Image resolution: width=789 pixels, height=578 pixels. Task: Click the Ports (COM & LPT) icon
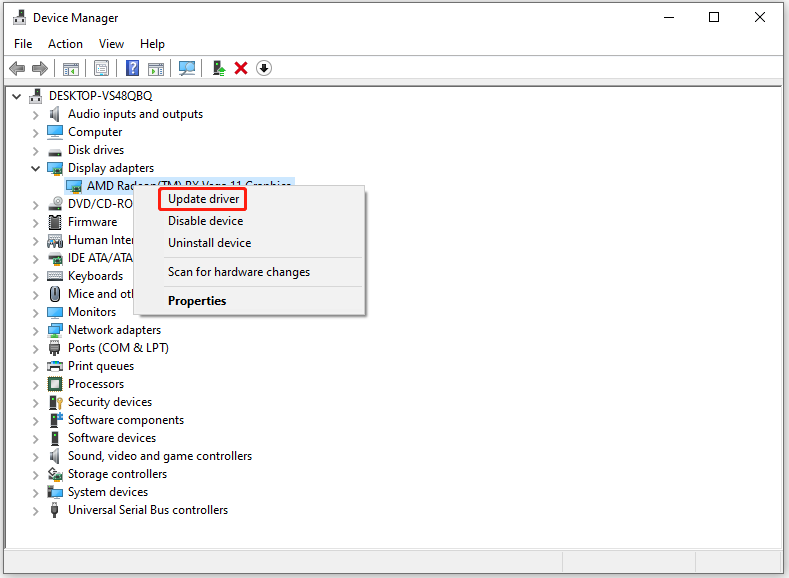pos(55,348)
